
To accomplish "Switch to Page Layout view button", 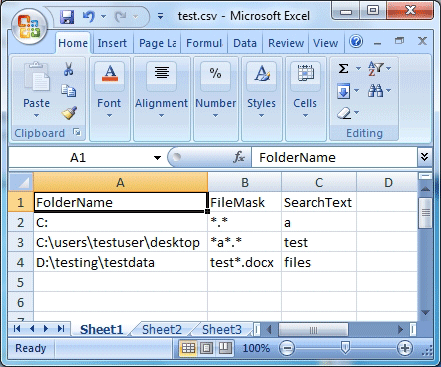I will (206, 348).
